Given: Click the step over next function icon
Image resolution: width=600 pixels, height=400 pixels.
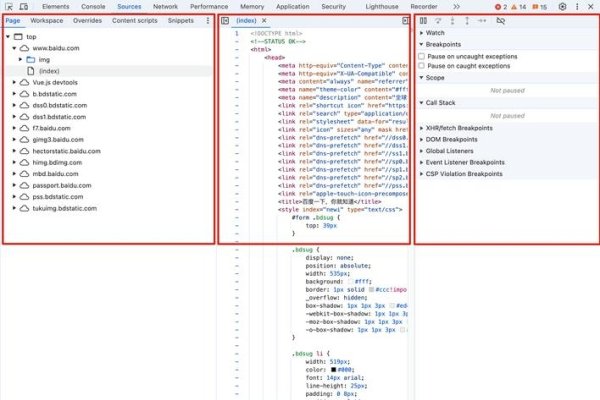Looking at the screenshot, I should (x=439, y=20).
